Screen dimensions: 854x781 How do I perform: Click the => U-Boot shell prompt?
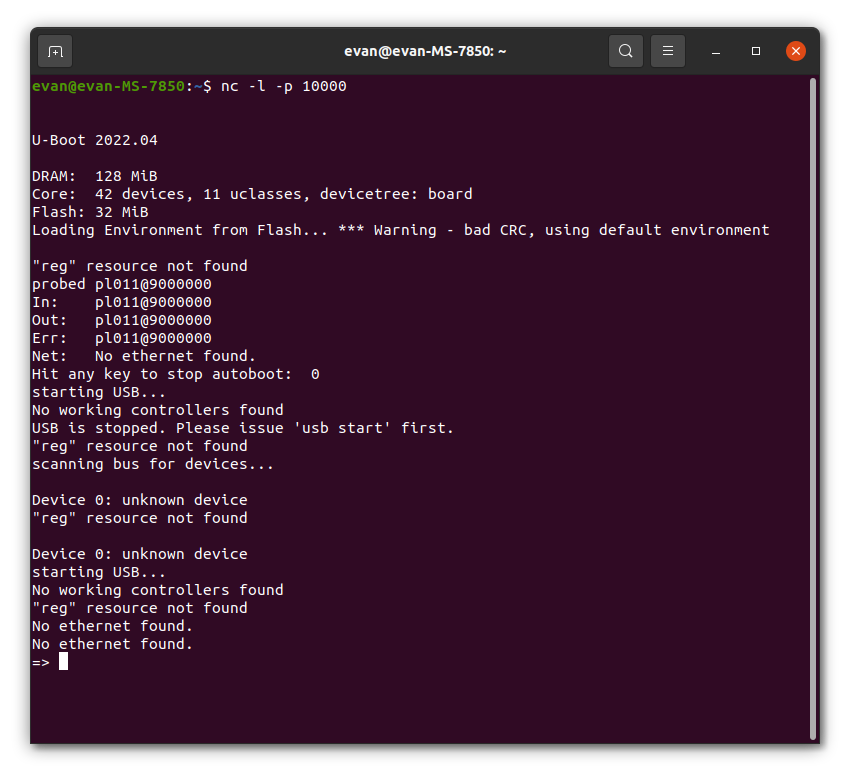[40, 661]
